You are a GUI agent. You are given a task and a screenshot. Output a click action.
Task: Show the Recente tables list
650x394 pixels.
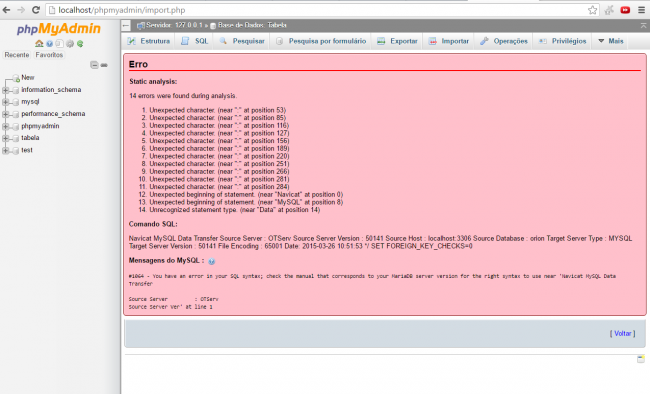[x=17, y=55]
